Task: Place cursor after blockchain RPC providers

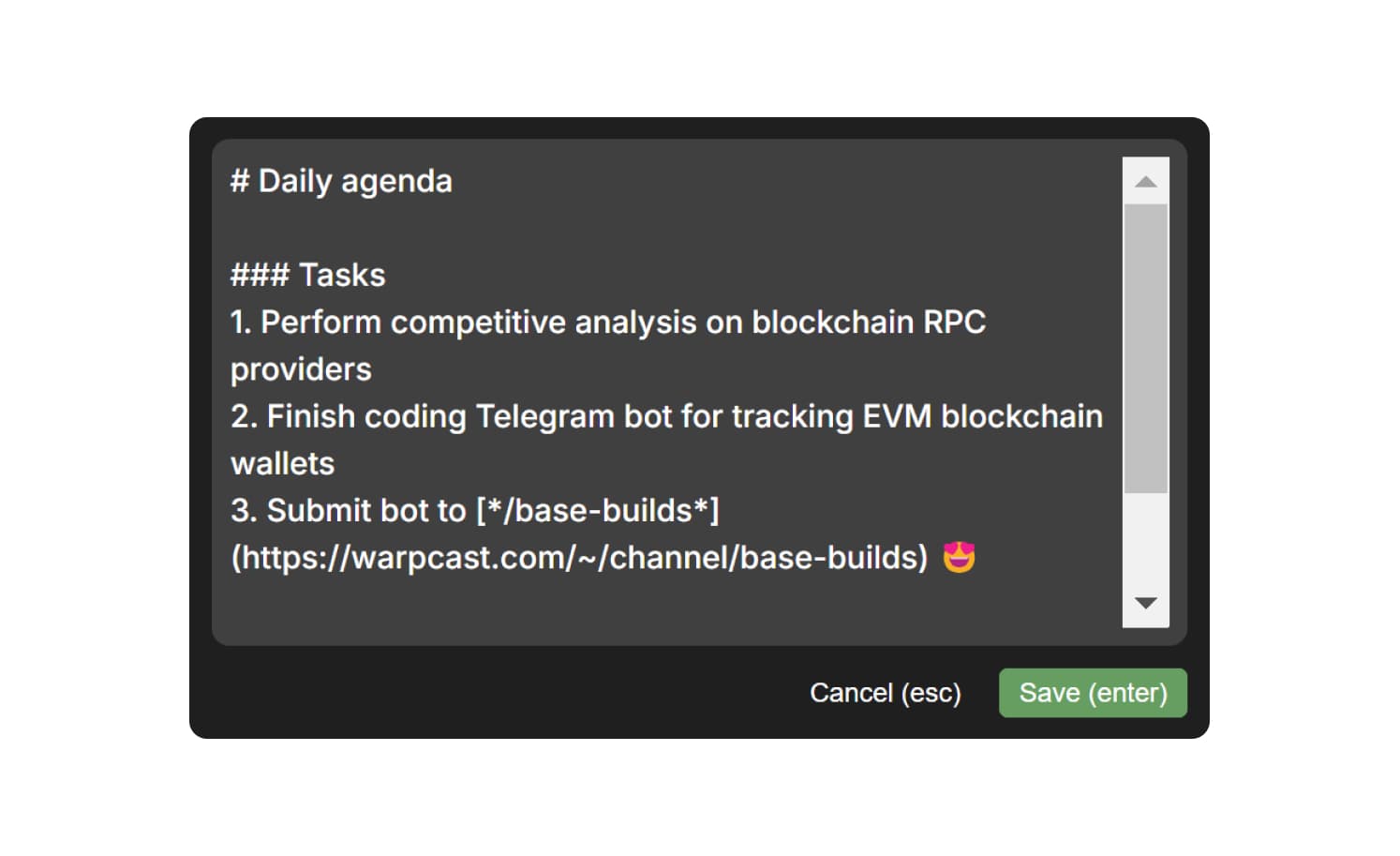Action: point(373,368)
